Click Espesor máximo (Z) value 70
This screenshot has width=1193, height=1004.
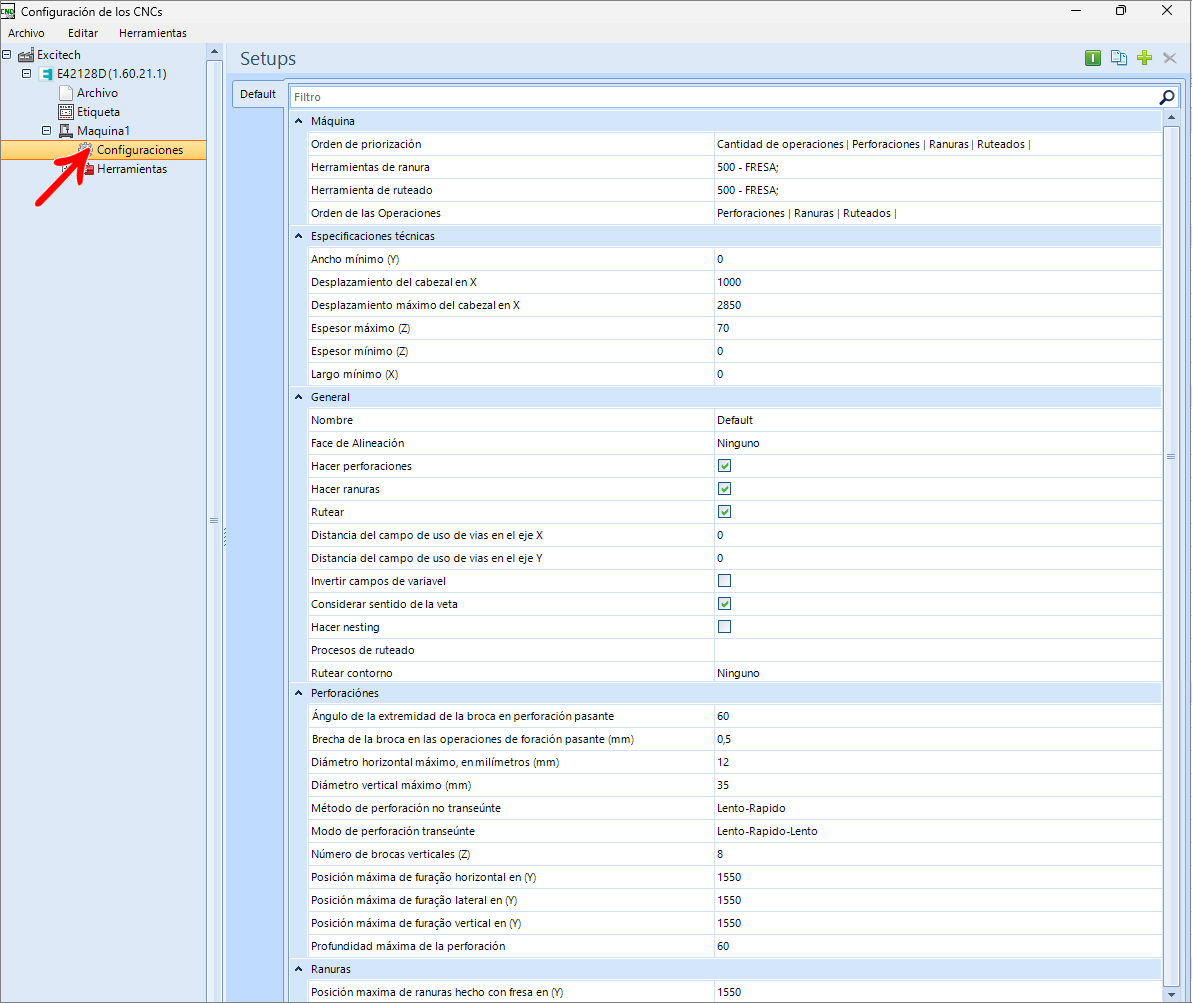click(x=937, y=328)
